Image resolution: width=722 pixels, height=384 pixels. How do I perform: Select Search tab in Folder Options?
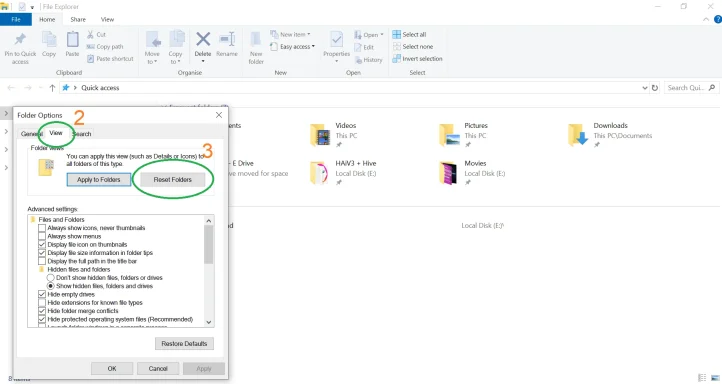82,134
